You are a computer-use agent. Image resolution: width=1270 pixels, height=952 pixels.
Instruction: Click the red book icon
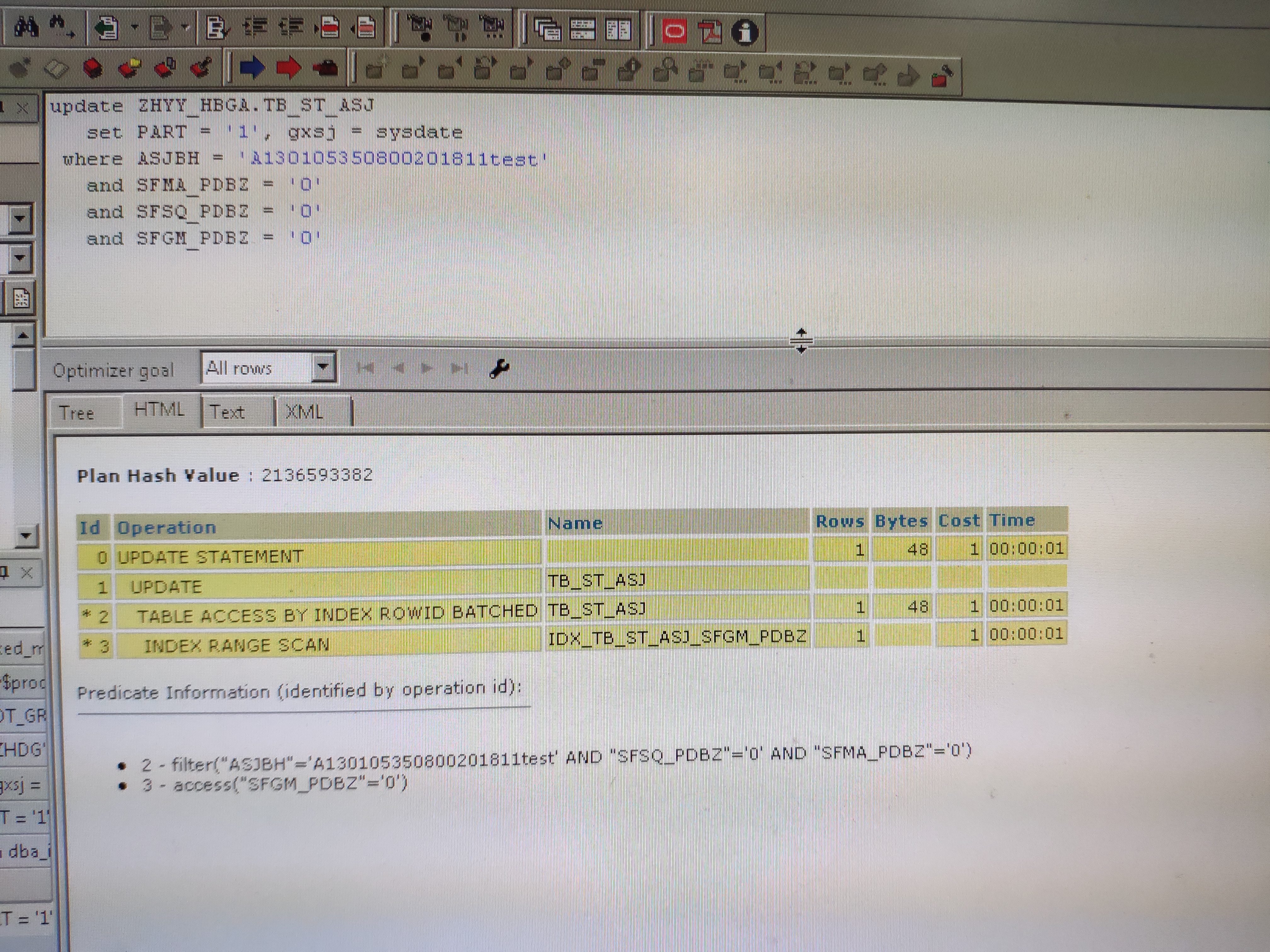(x=93, y=69)
